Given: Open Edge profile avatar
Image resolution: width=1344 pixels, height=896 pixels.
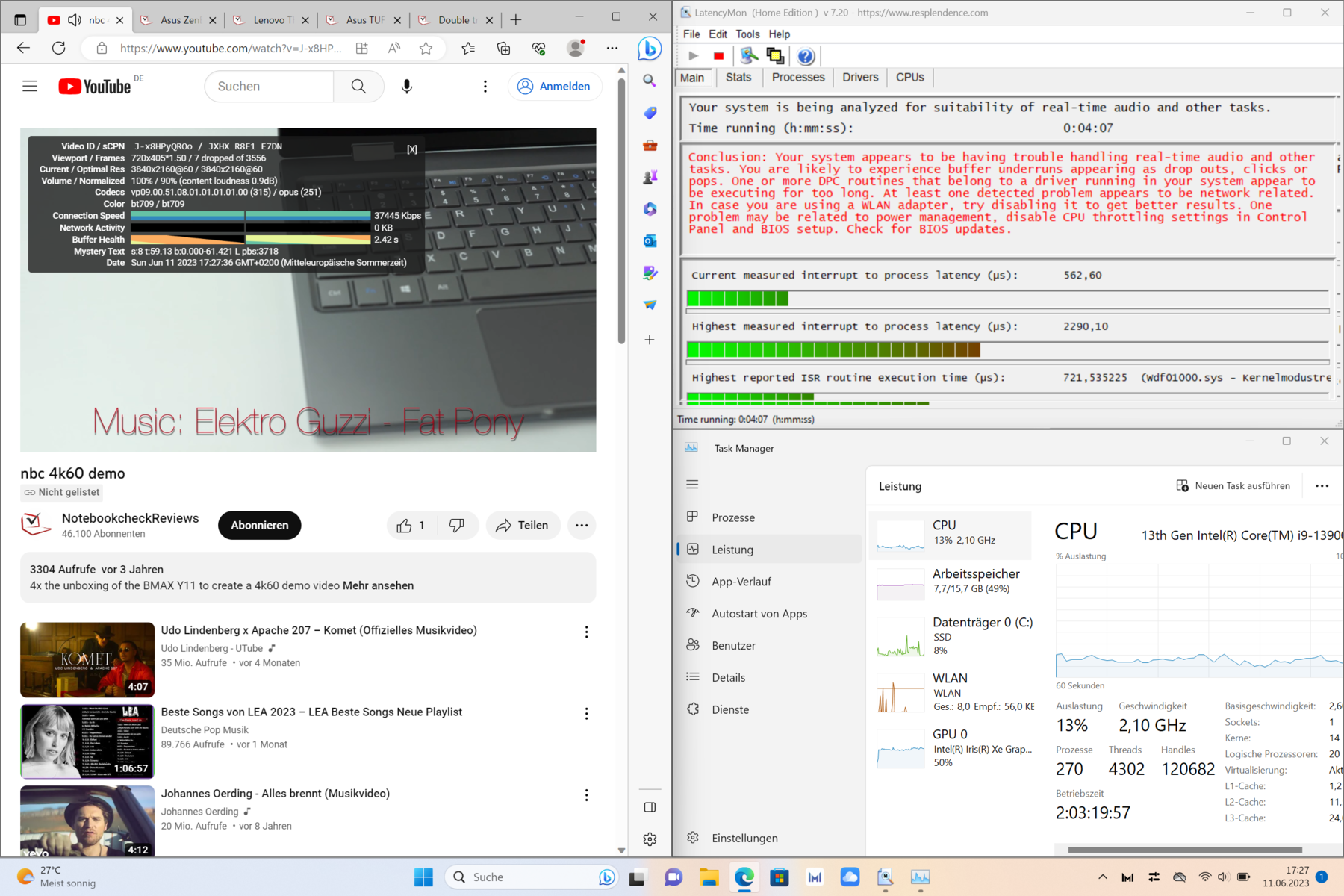Looking at the screenshot, I should [x=576, y=49].
